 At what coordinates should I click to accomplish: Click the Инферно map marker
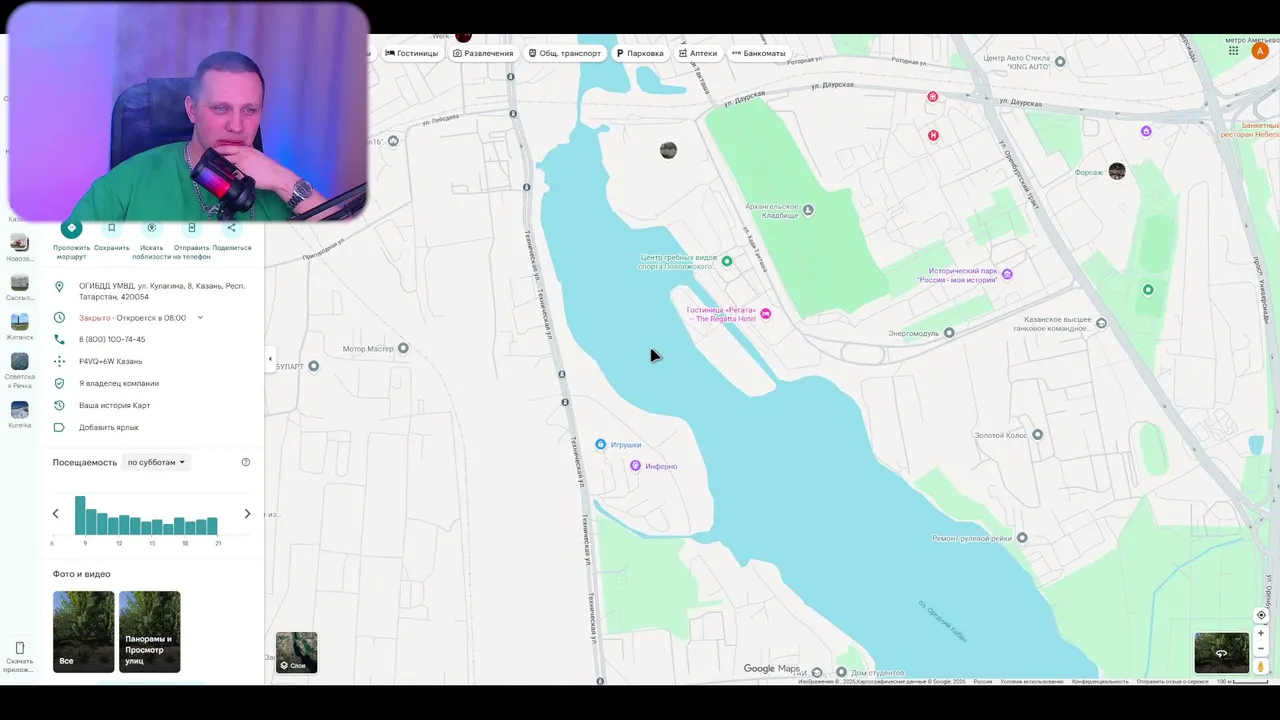pos(635,466)
